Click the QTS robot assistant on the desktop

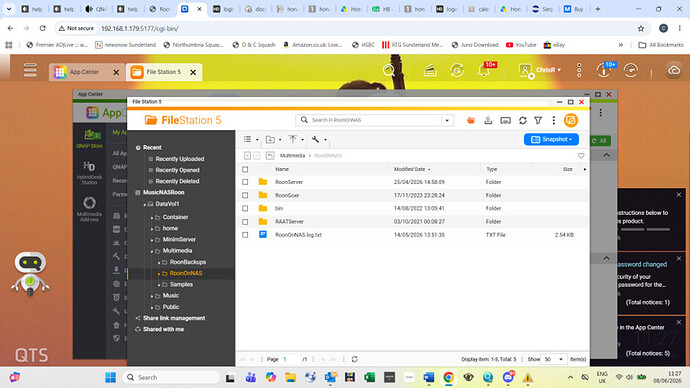(30, 274)
